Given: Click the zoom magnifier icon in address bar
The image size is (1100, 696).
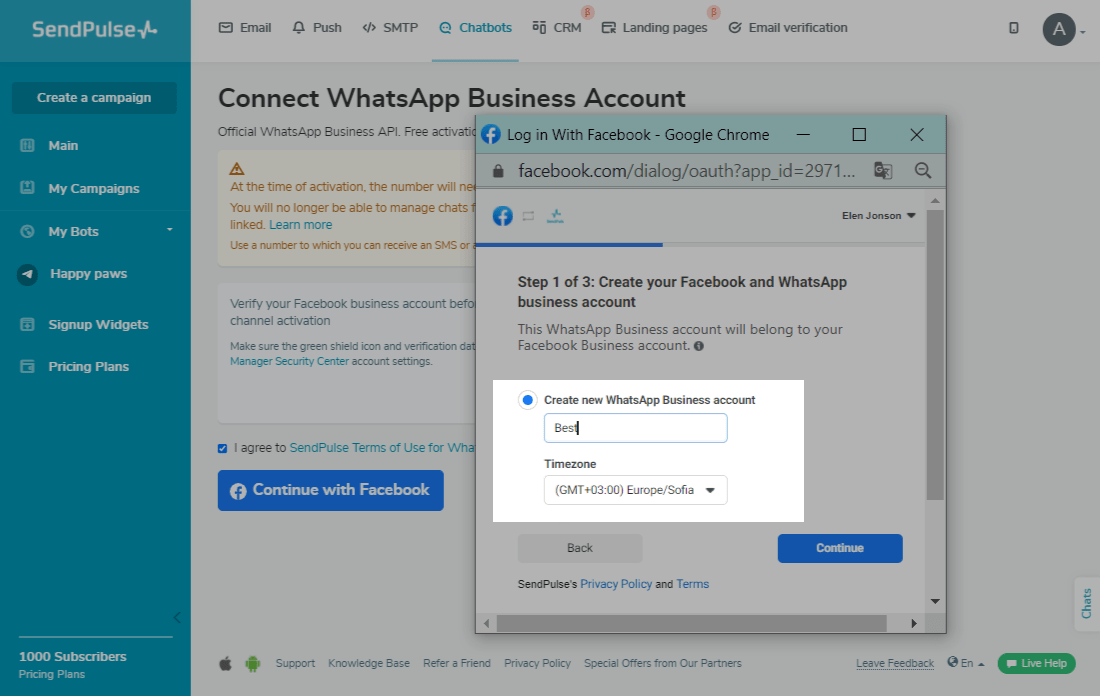Looking at the screenshot, I should click(x=923, y=171).
